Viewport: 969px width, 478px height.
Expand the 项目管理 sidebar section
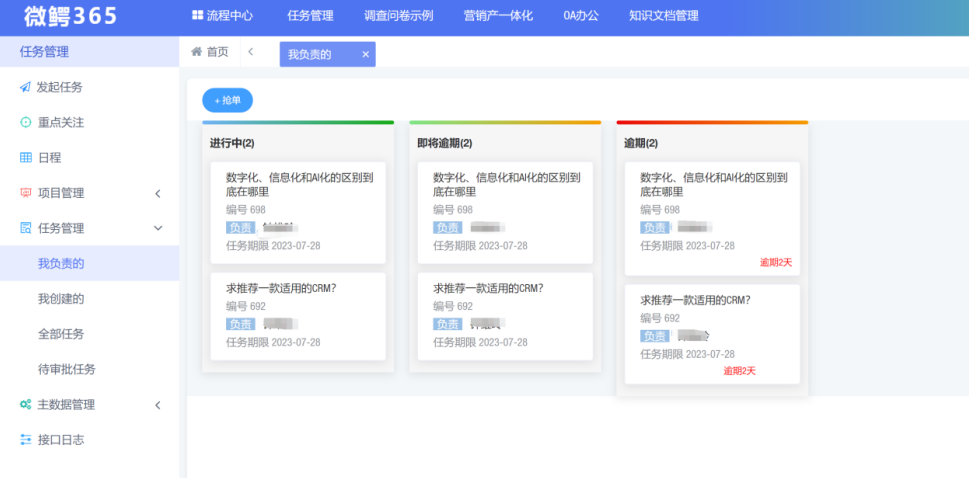click(x=157, y=193)
